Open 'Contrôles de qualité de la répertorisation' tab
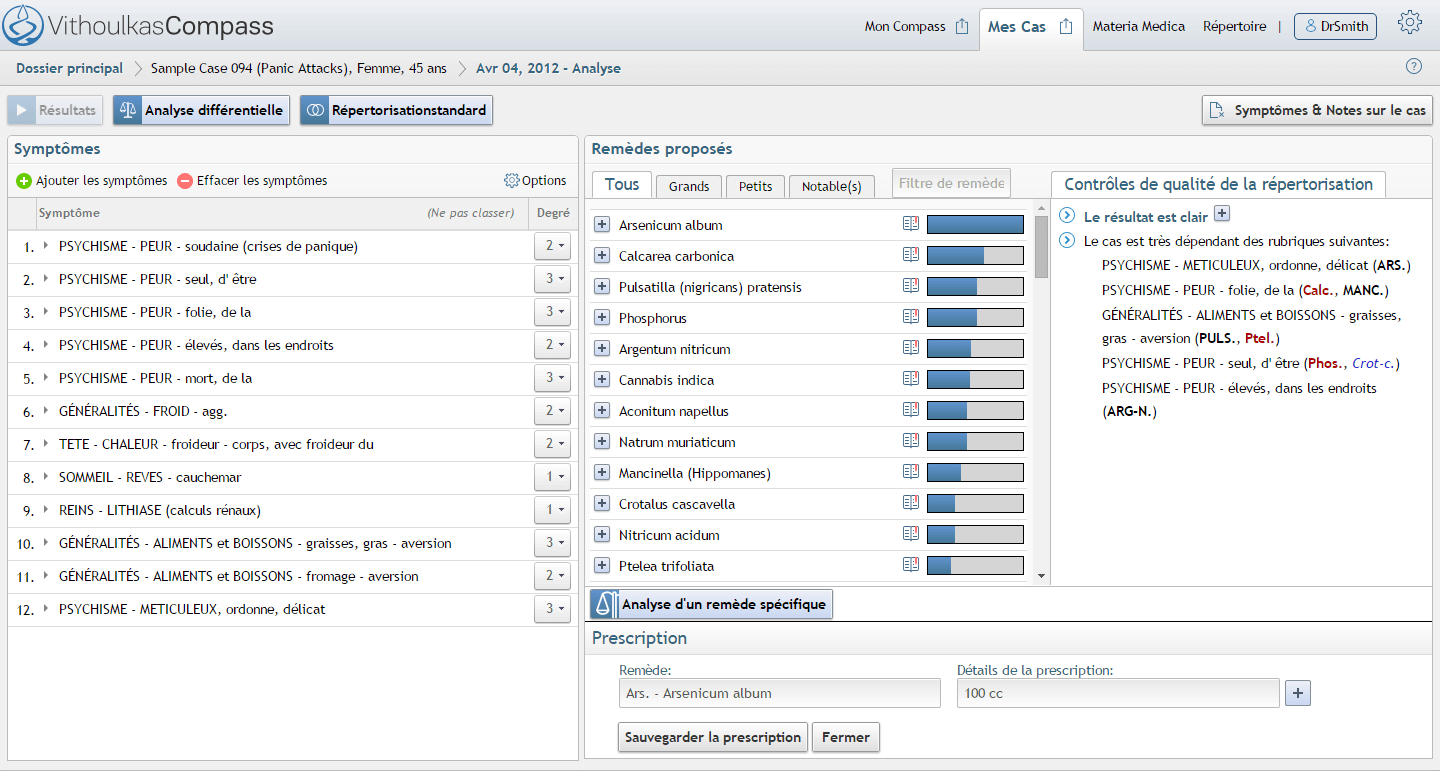Viewport: 1440px width, 771px height. [1218, 184]
